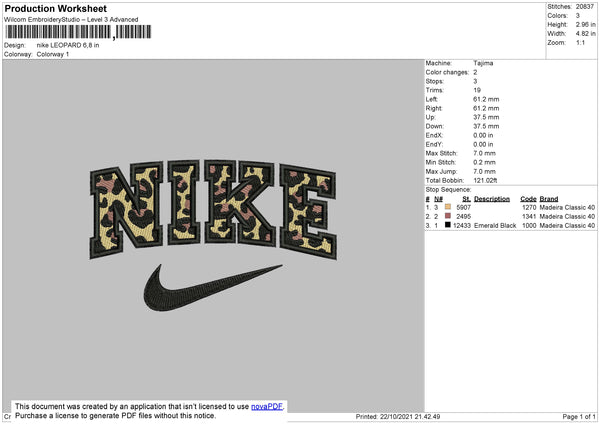Click the Width value 4.82 in

click(x=585, y=34)
